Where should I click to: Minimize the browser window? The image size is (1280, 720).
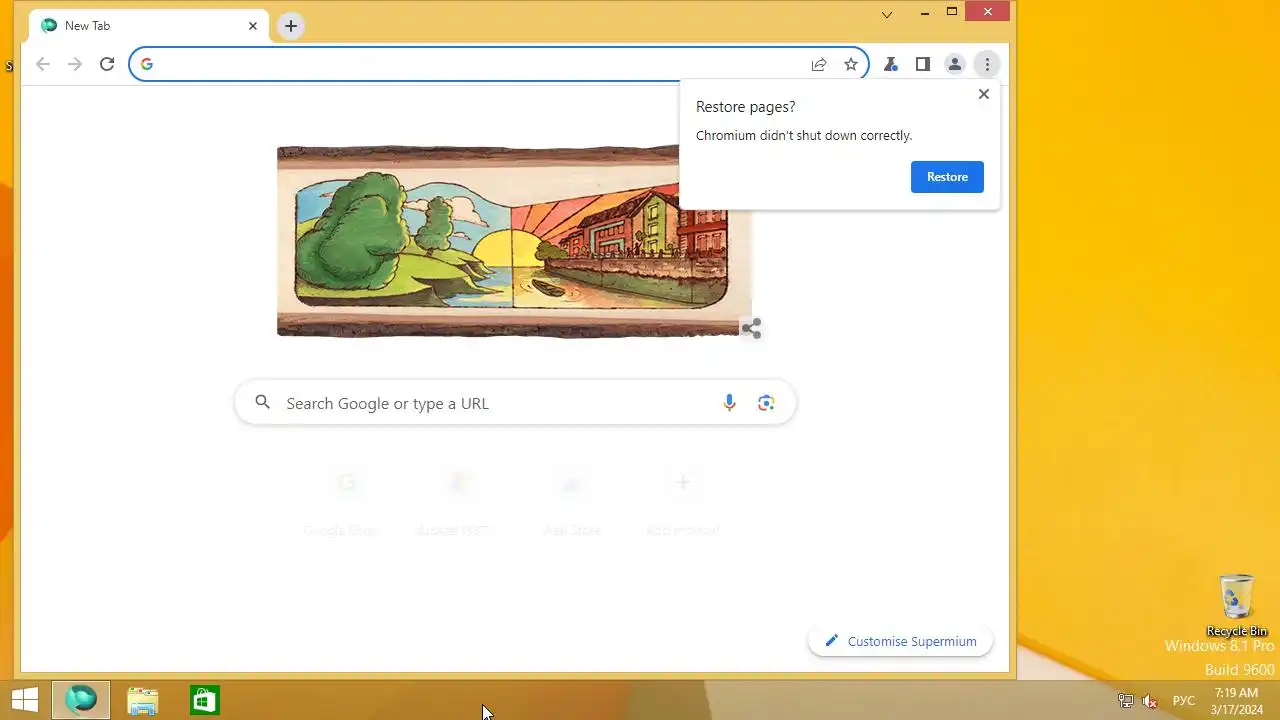(923, 13)
